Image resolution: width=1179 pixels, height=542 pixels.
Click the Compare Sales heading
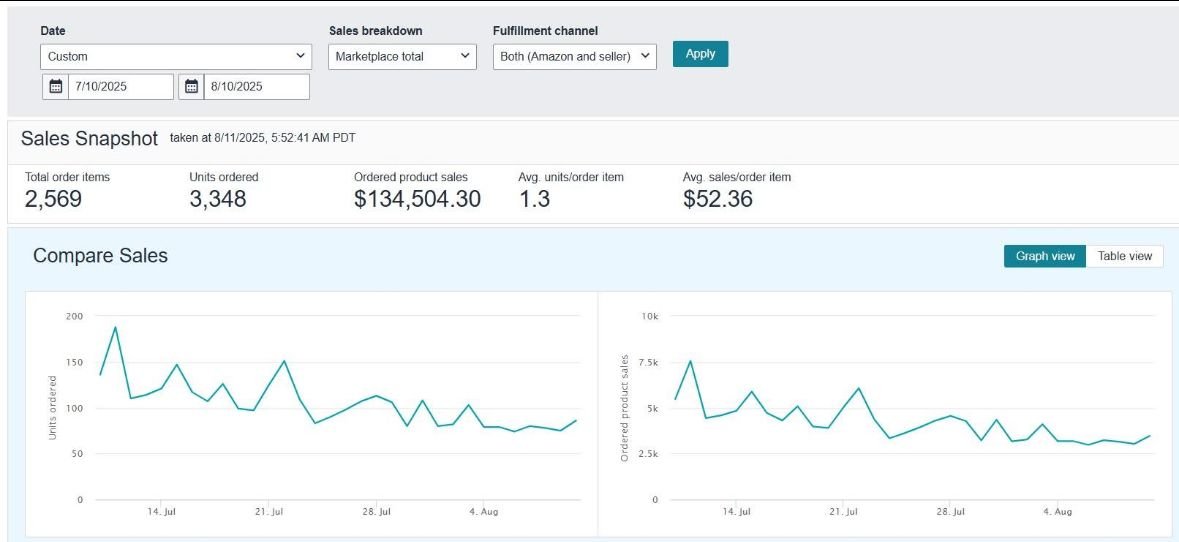[x=100, y=256]
